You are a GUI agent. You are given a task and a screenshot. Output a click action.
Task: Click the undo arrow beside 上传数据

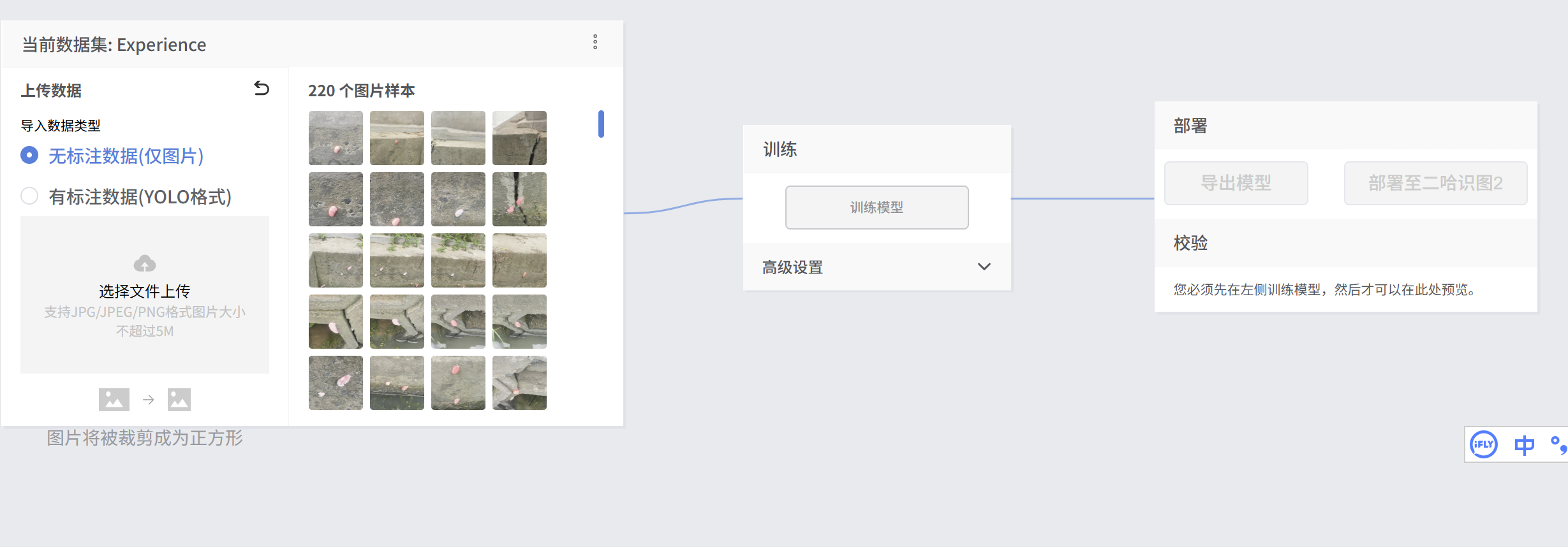(x=262, y=89)
